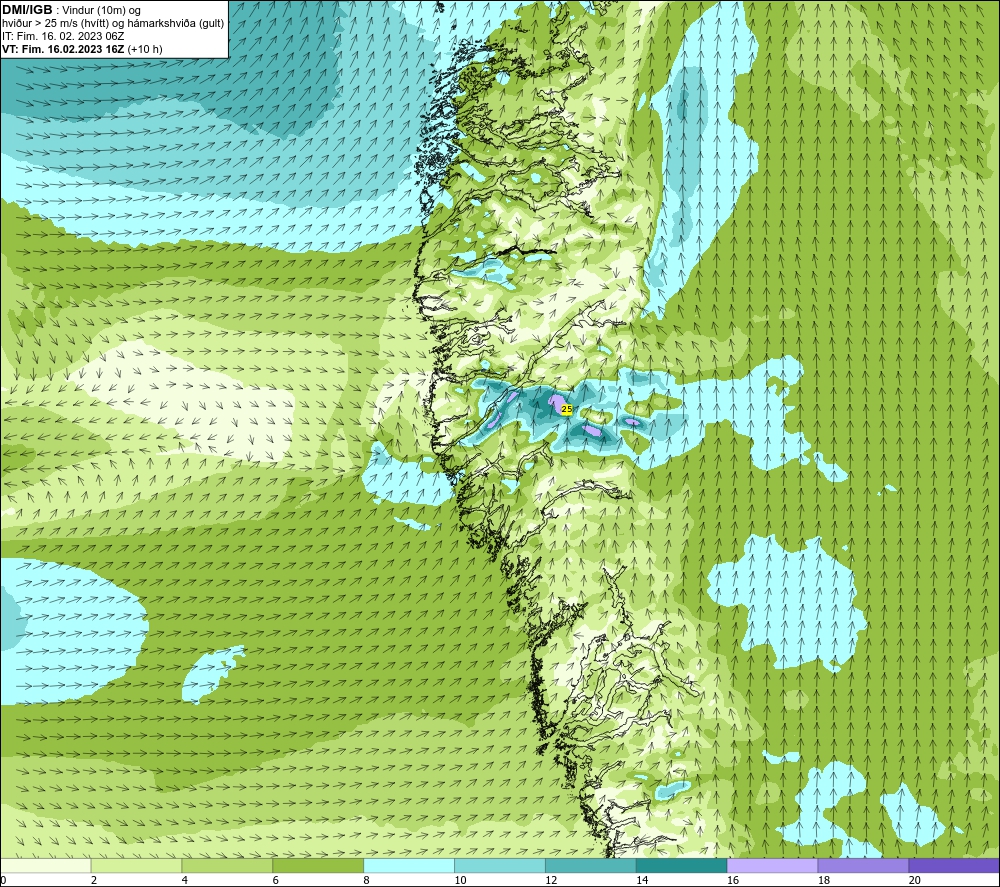Click the 14–16 m/s dark teal swatch

pos(682,865)
